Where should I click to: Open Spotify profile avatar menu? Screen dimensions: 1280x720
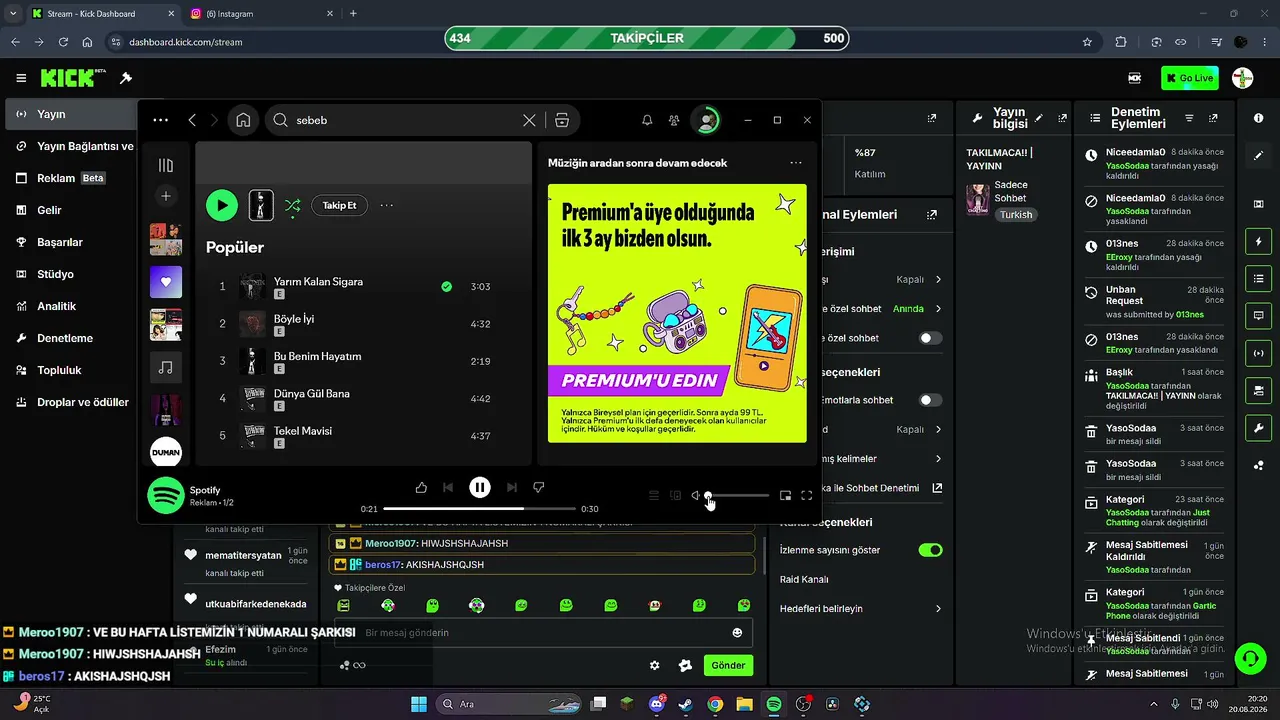pyautogui.click(x=706, y=120)
